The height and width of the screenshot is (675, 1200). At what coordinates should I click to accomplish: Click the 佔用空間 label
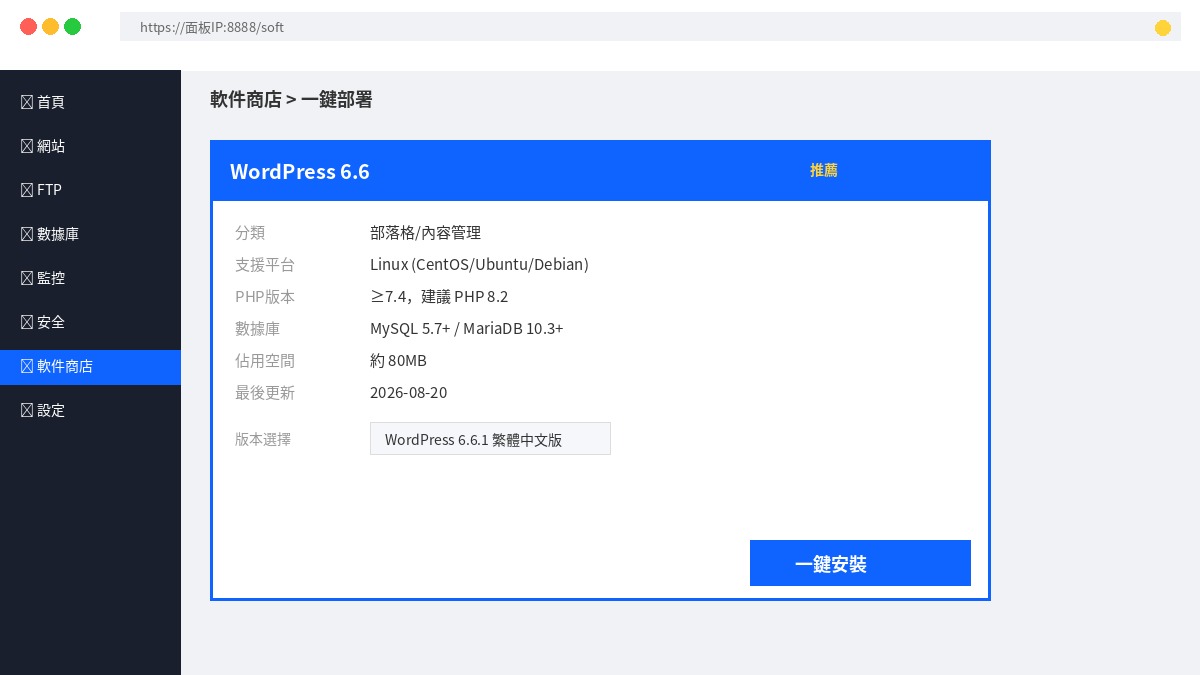[x=265, y=361]
